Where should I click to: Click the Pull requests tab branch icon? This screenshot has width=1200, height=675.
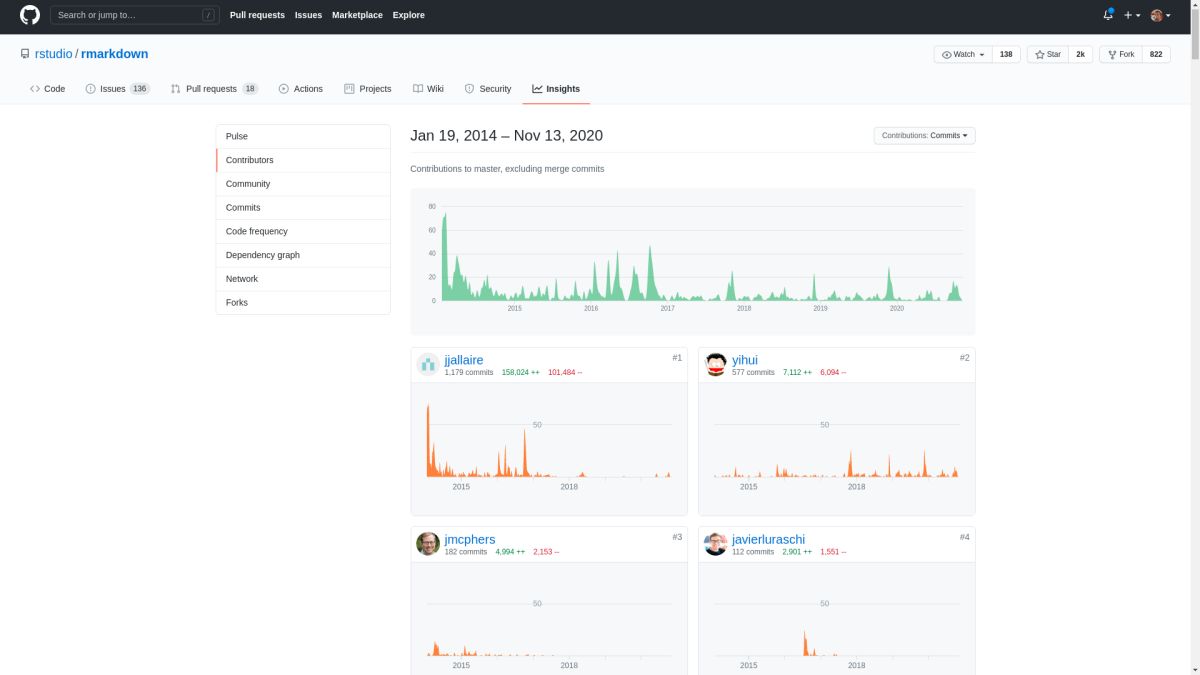coord(176,89)
